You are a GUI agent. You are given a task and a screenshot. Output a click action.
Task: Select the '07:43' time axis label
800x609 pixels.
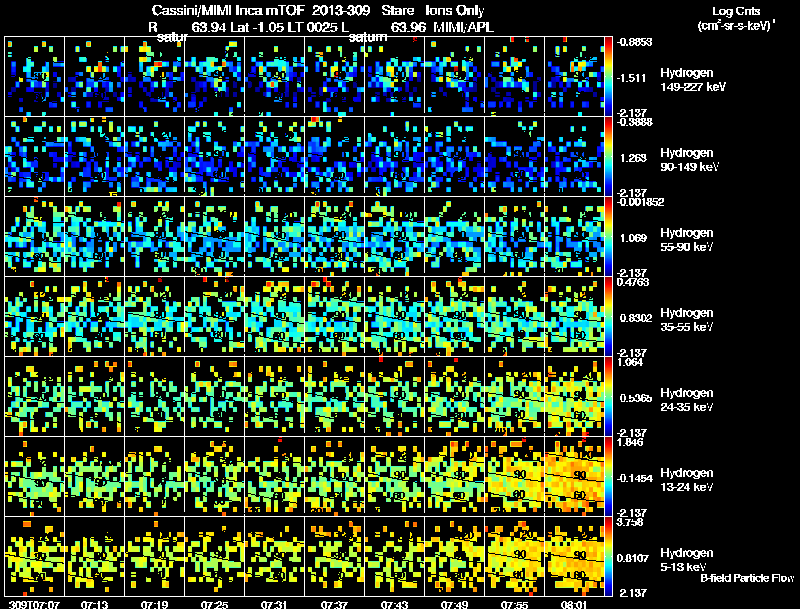pyautogui.click(x=394, y=604)
